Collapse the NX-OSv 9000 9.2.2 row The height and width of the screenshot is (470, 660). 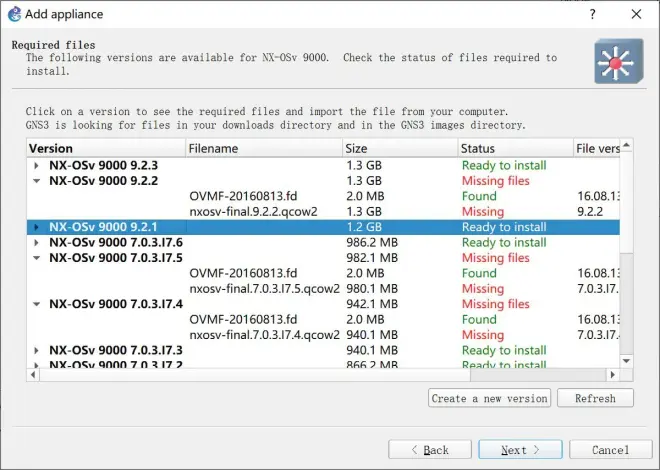37,181
